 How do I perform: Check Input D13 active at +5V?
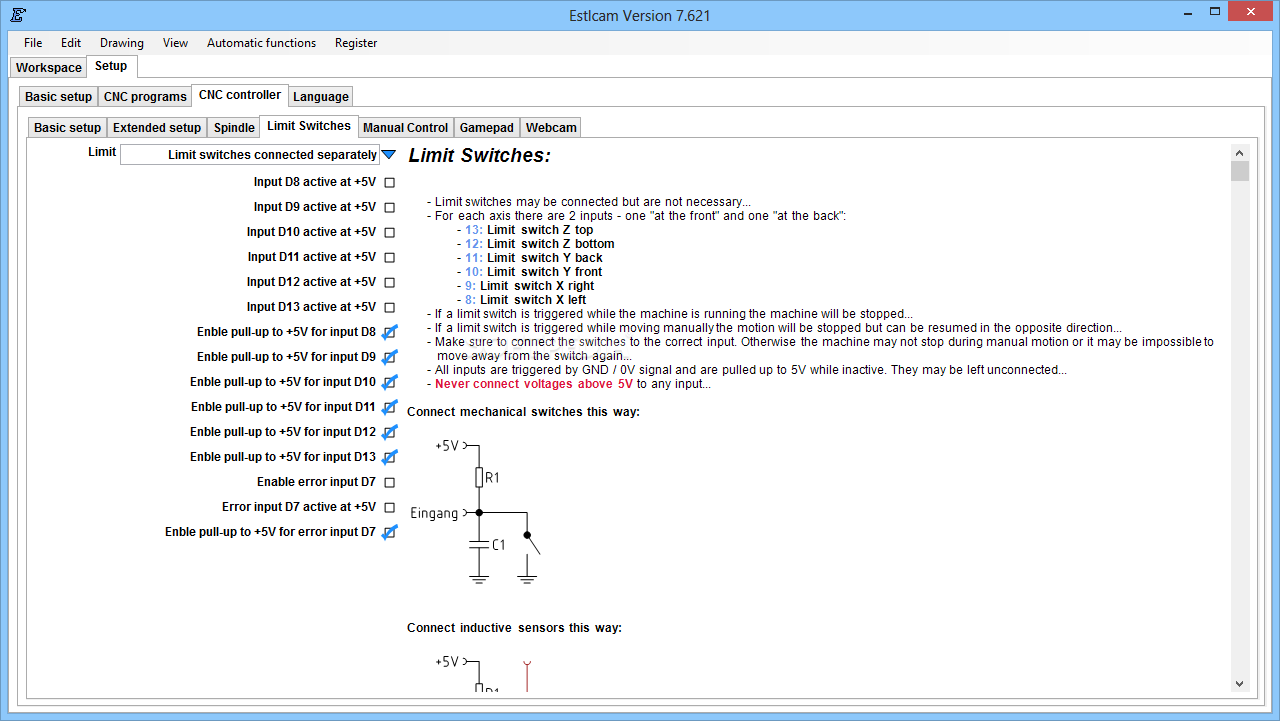390,308
